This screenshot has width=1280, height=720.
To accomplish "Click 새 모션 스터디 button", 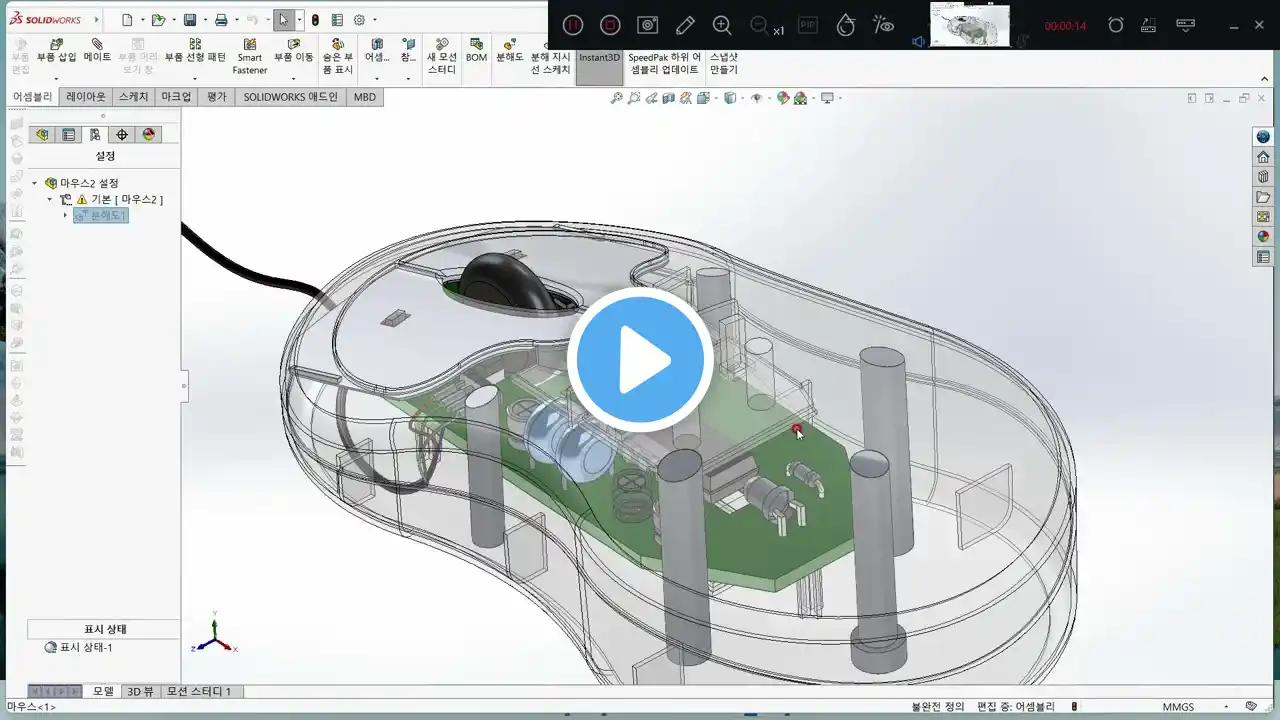I will [x=442, y=57].
